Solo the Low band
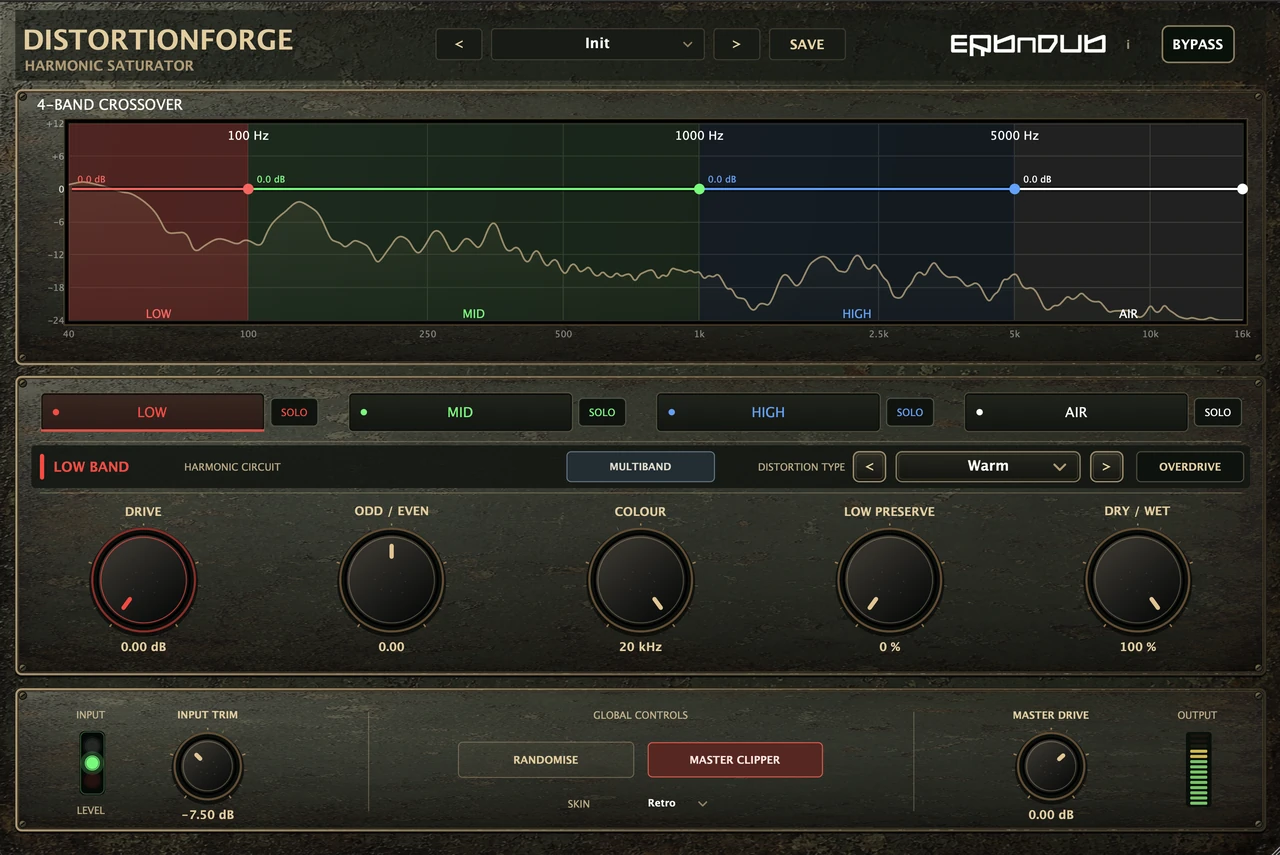 [x=294, y=412]
